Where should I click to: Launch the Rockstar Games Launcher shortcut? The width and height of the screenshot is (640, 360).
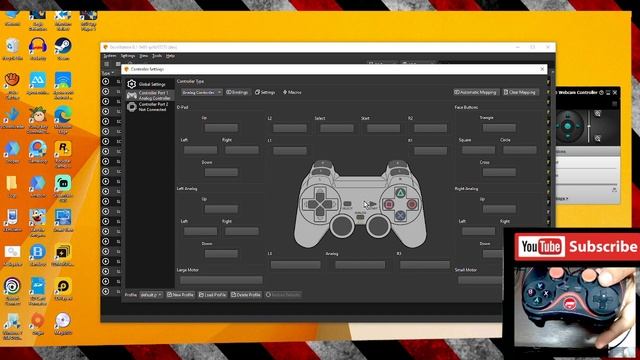point(63,153)
